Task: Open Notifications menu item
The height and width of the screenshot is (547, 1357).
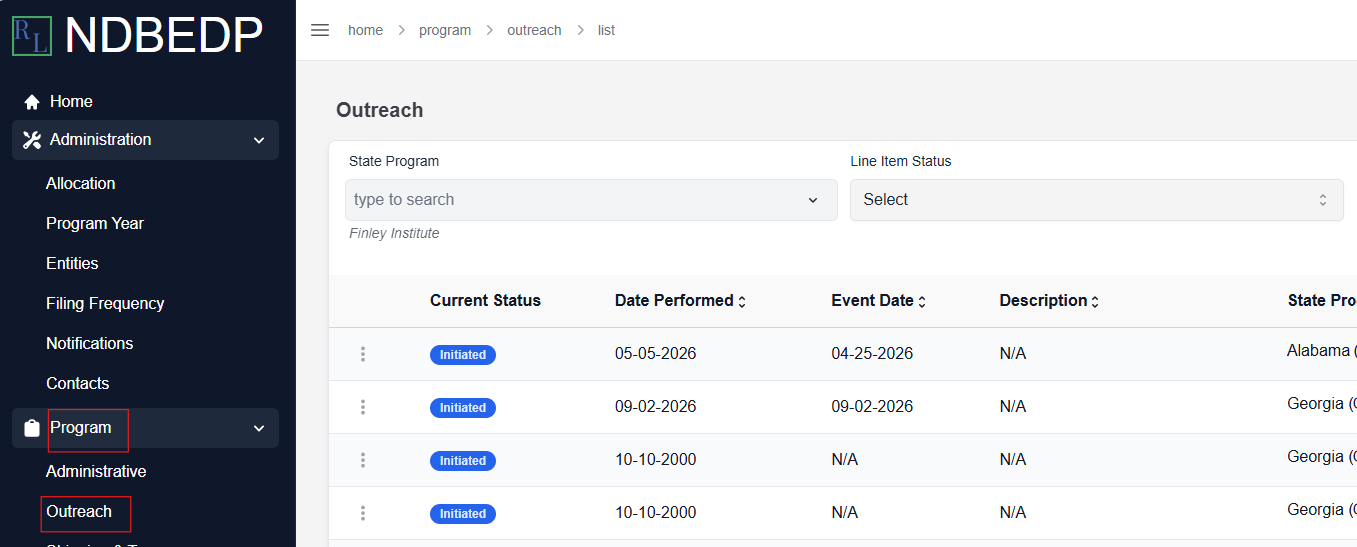Action: [89, 343]
